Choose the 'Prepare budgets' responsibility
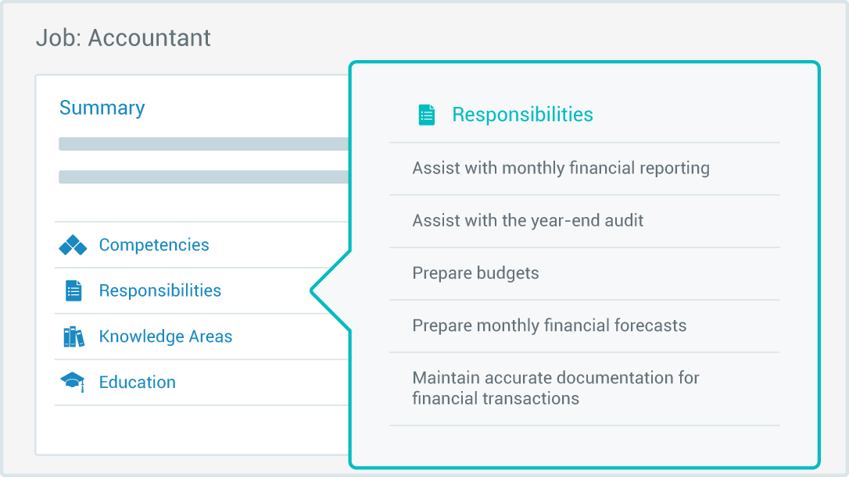 tap(475, 273)
